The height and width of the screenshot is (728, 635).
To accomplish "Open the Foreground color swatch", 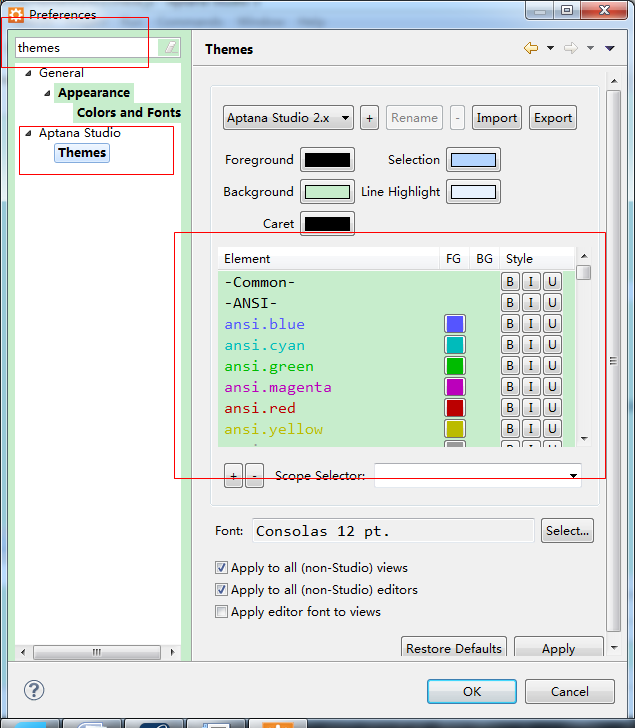I will point(328,160).
